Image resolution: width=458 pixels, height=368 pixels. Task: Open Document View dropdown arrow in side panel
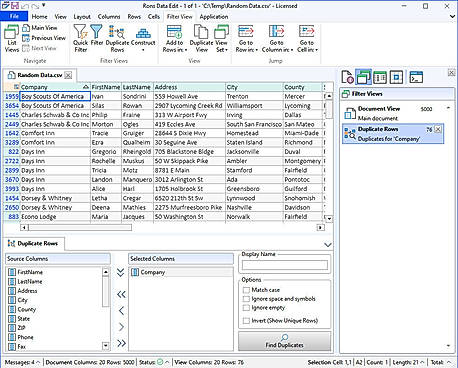[448, 108]
